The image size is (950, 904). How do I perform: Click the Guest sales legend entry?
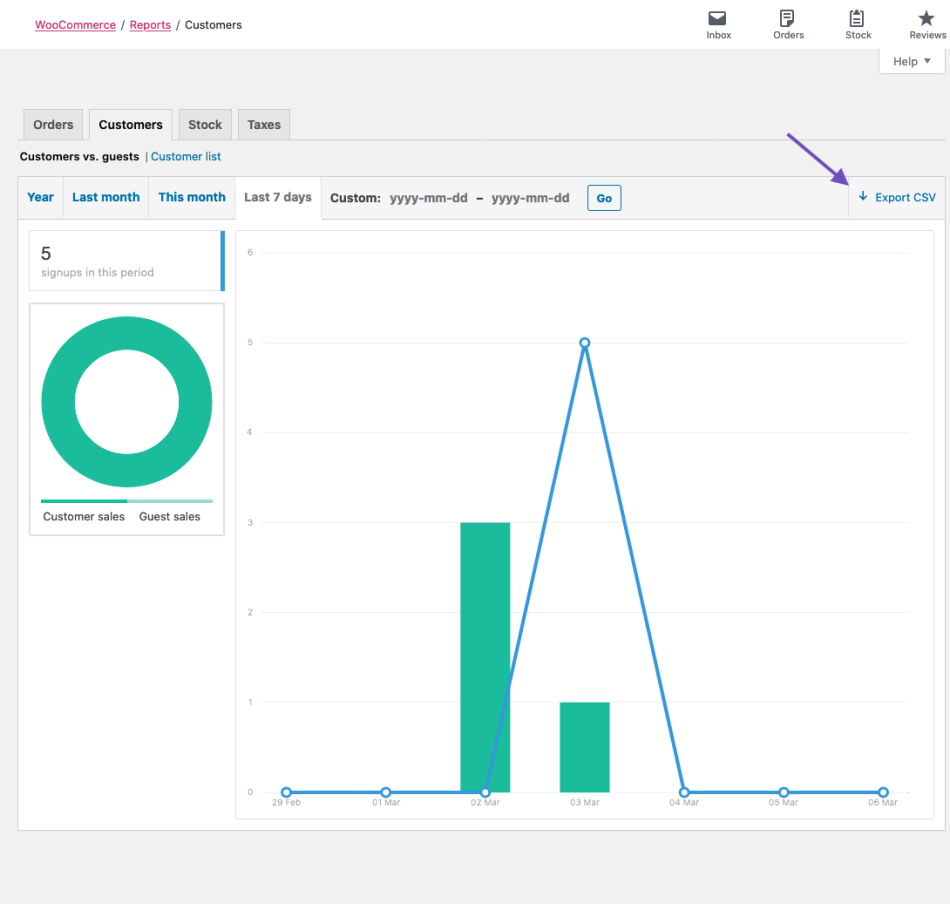(170, 516)
